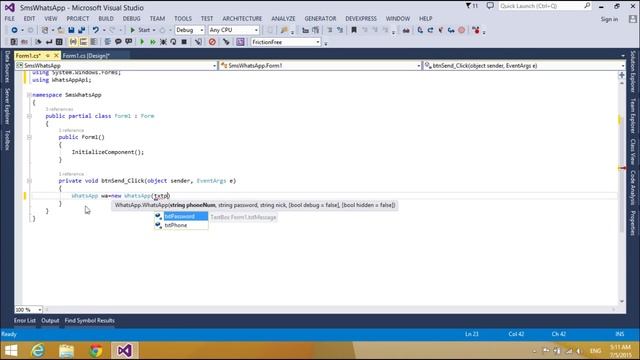This screenshot has height=360, width=640.
Task: Click the uncomment selection icon
Action: pyautogui.click(x=129, y=42)
